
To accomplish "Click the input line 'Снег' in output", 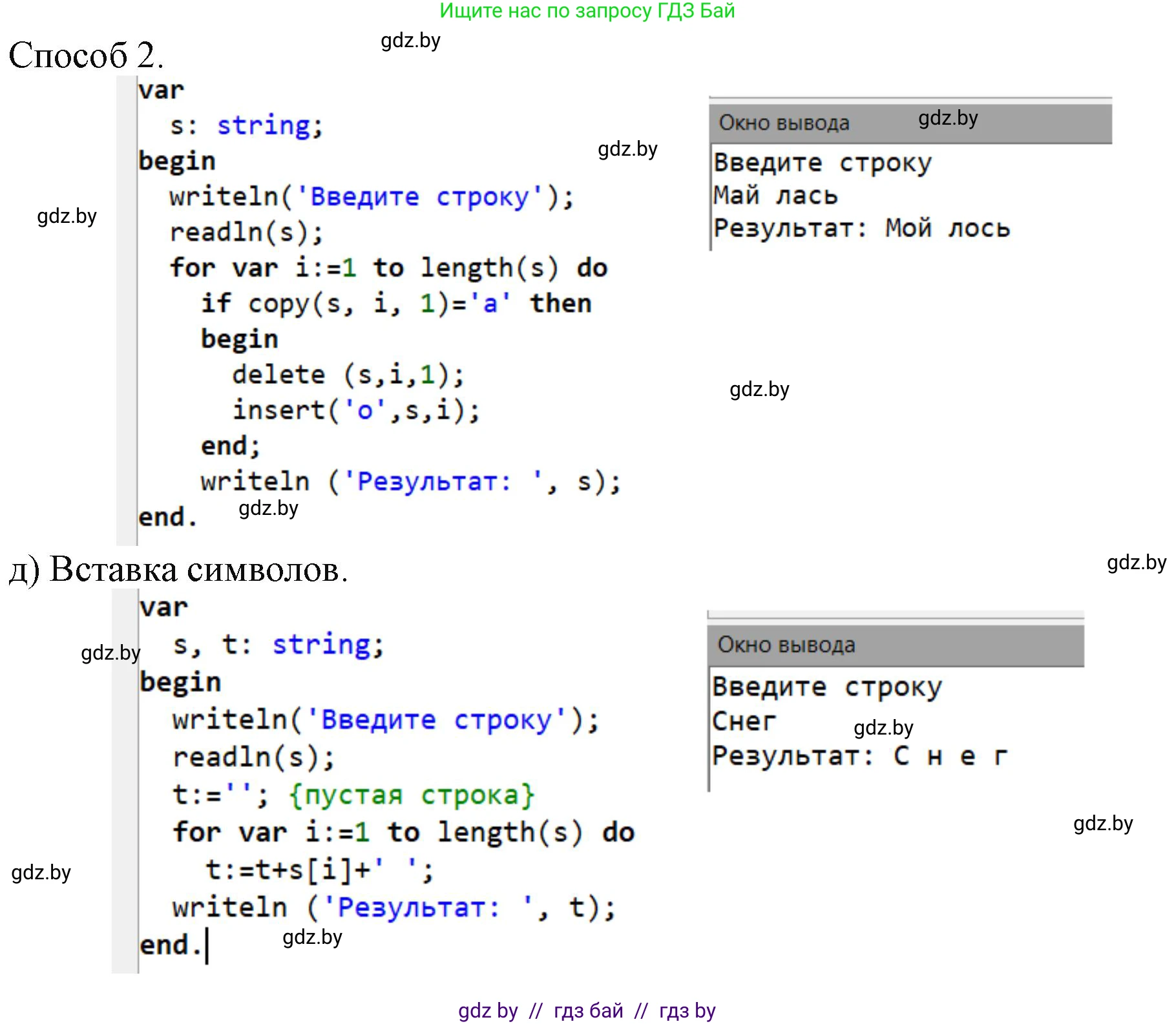I will (744, 722).
